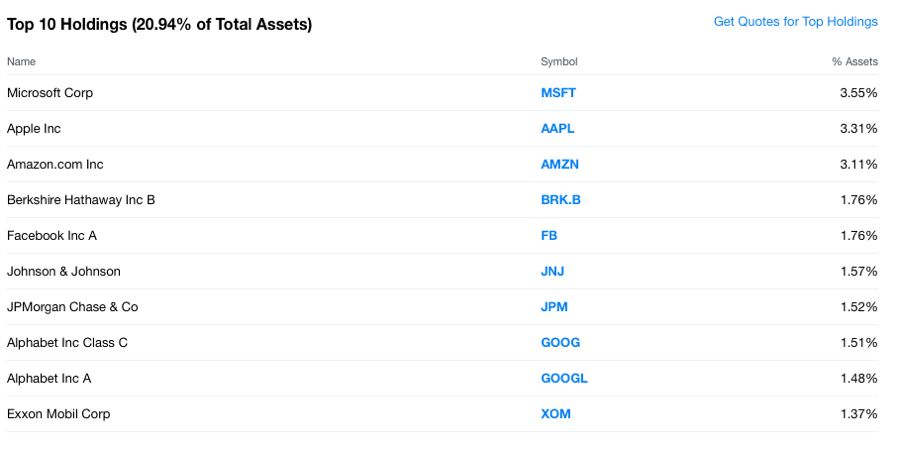899x452 pixels.
Task: Open the JNJ symbol link
Action: [x=553, y=271]
